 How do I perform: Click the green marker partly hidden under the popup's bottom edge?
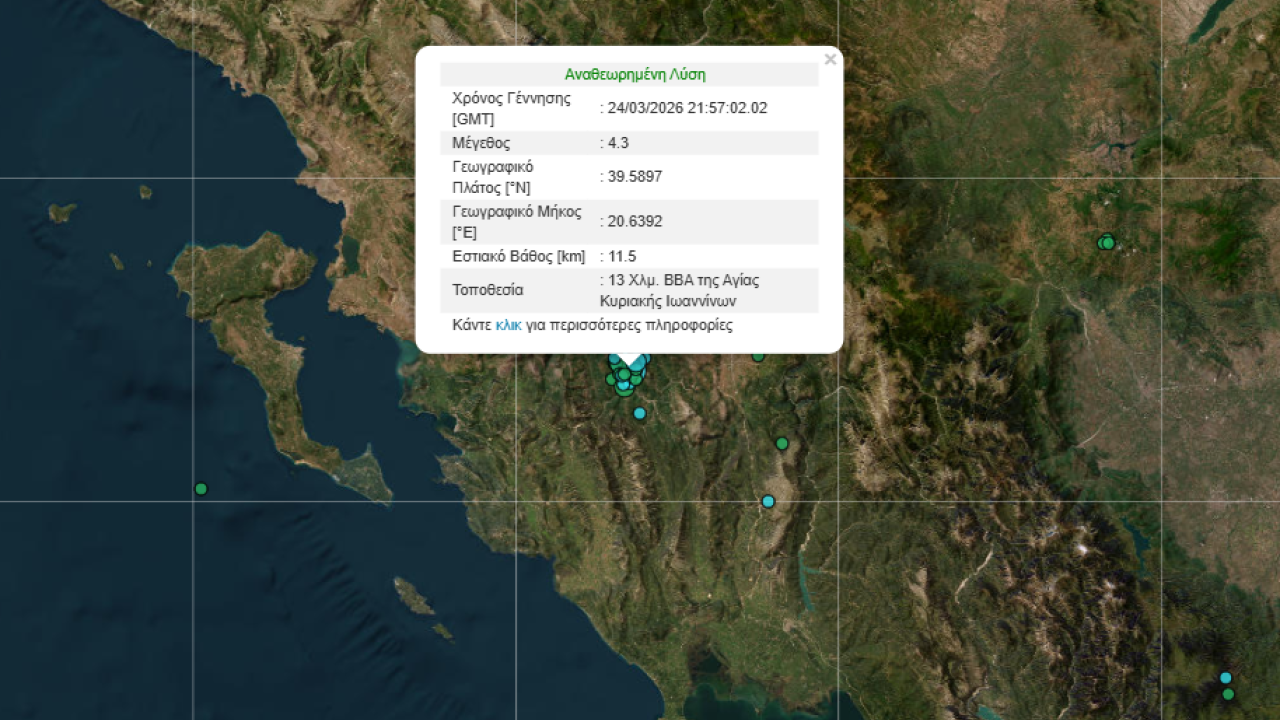758,356
